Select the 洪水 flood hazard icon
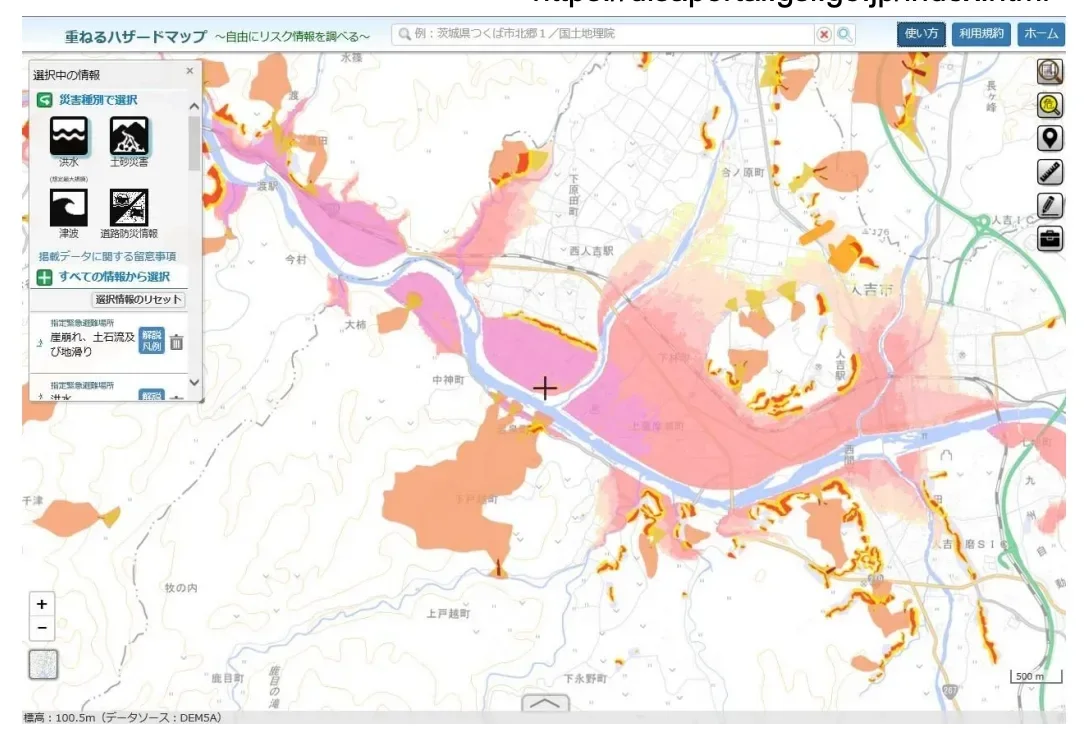Viewport: 1086px width, 738px height. [x=69, y=136]
